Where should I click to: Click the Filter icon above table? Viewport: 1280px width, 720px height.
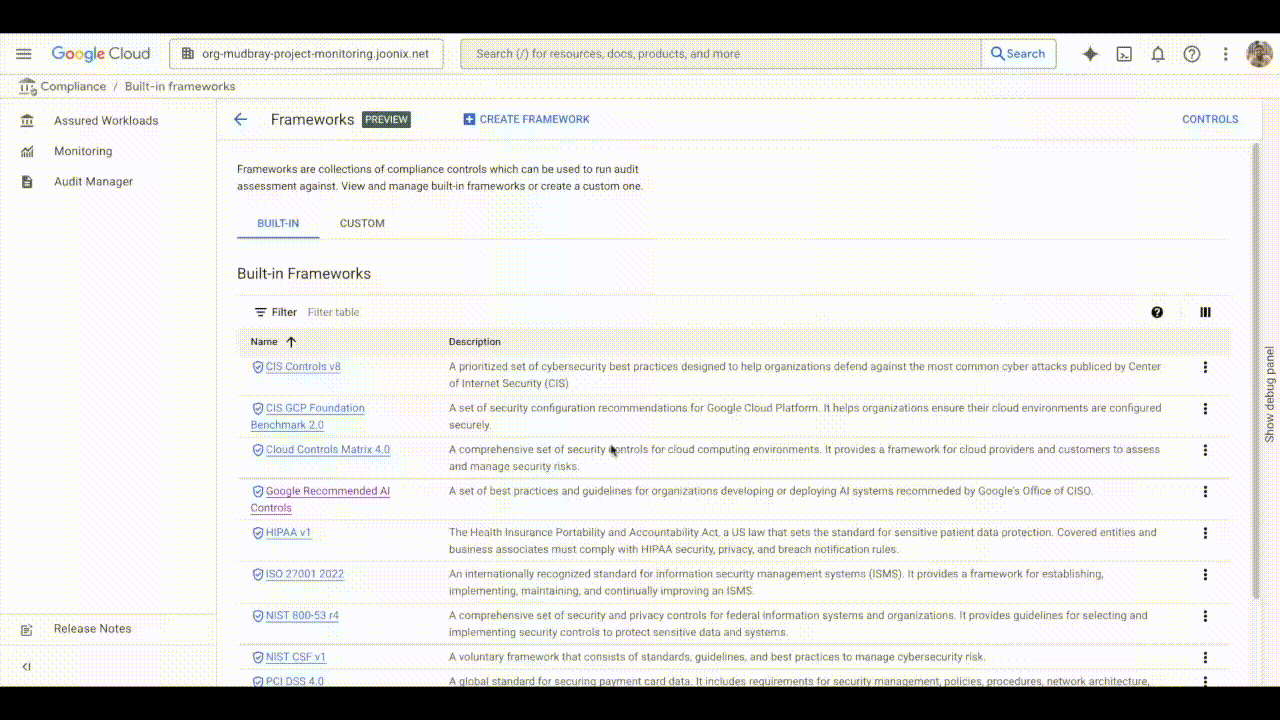click(x=260, y=312)
